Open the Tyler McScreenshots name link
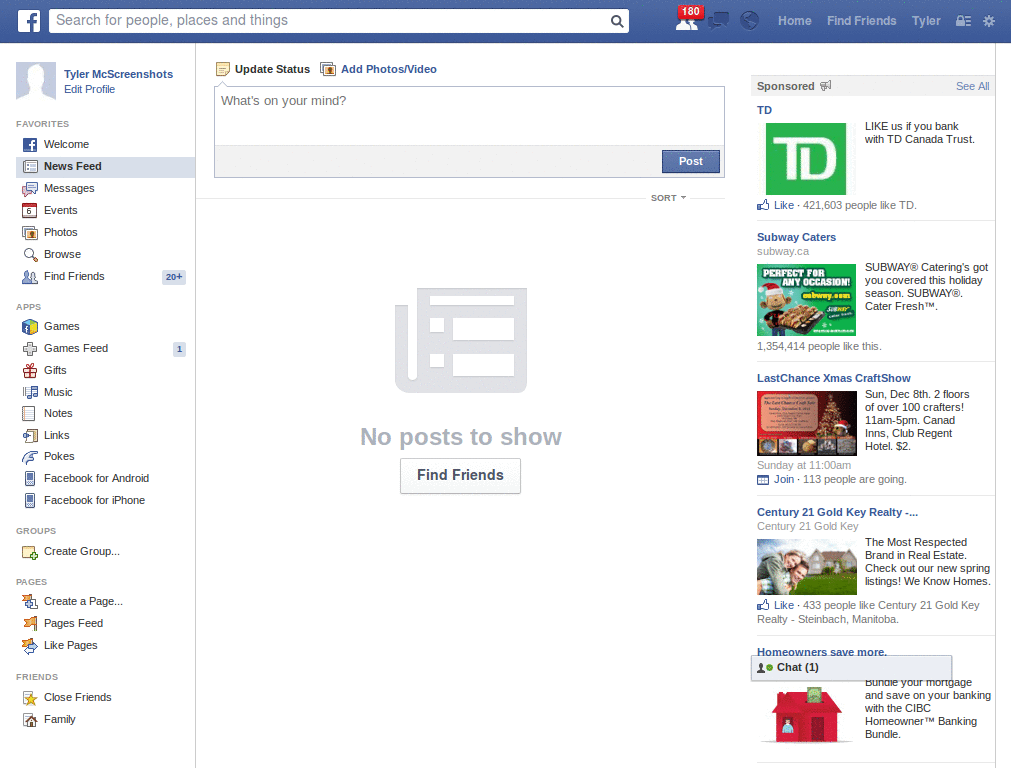Viewport: 1024px width, 768px height. click(x=118, y=74)
